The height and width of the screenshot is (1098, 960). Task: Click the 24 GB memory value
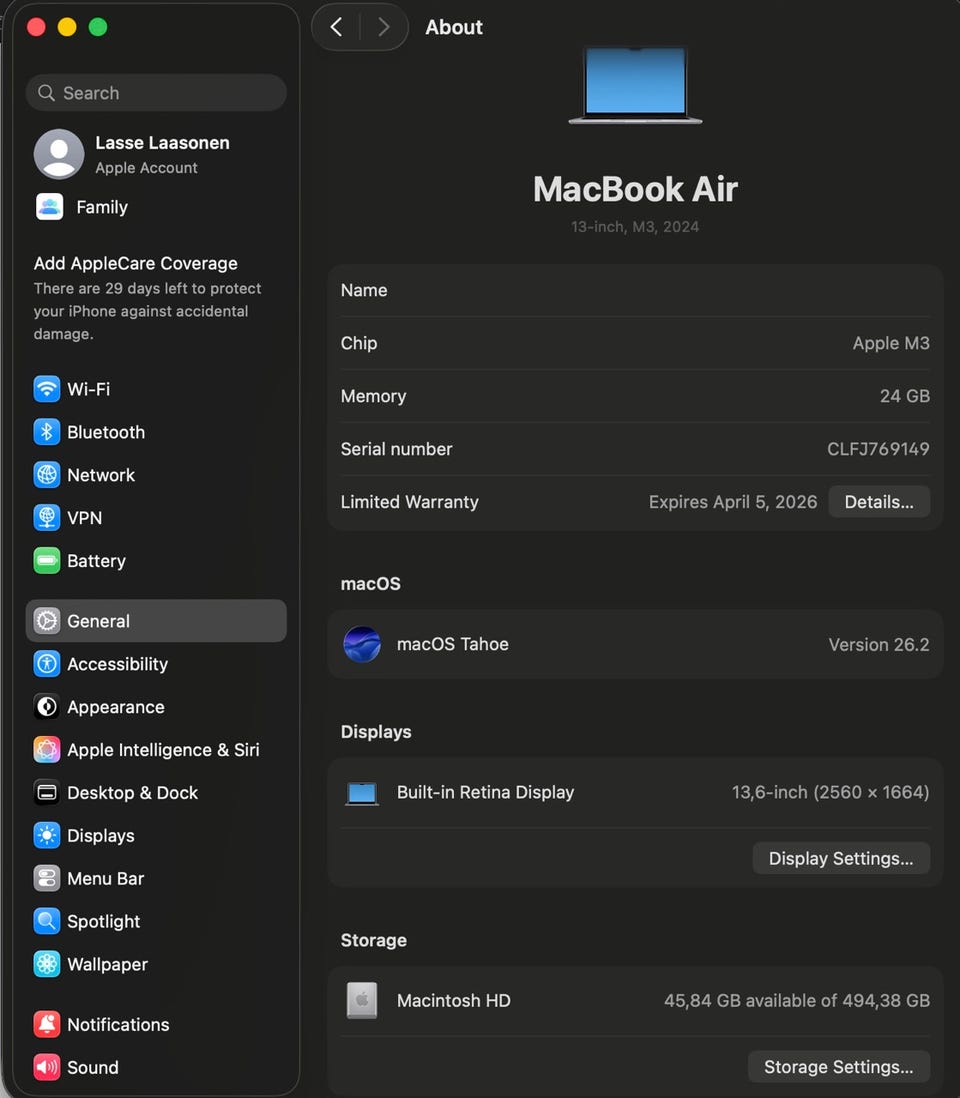click(x=905, y=396)
